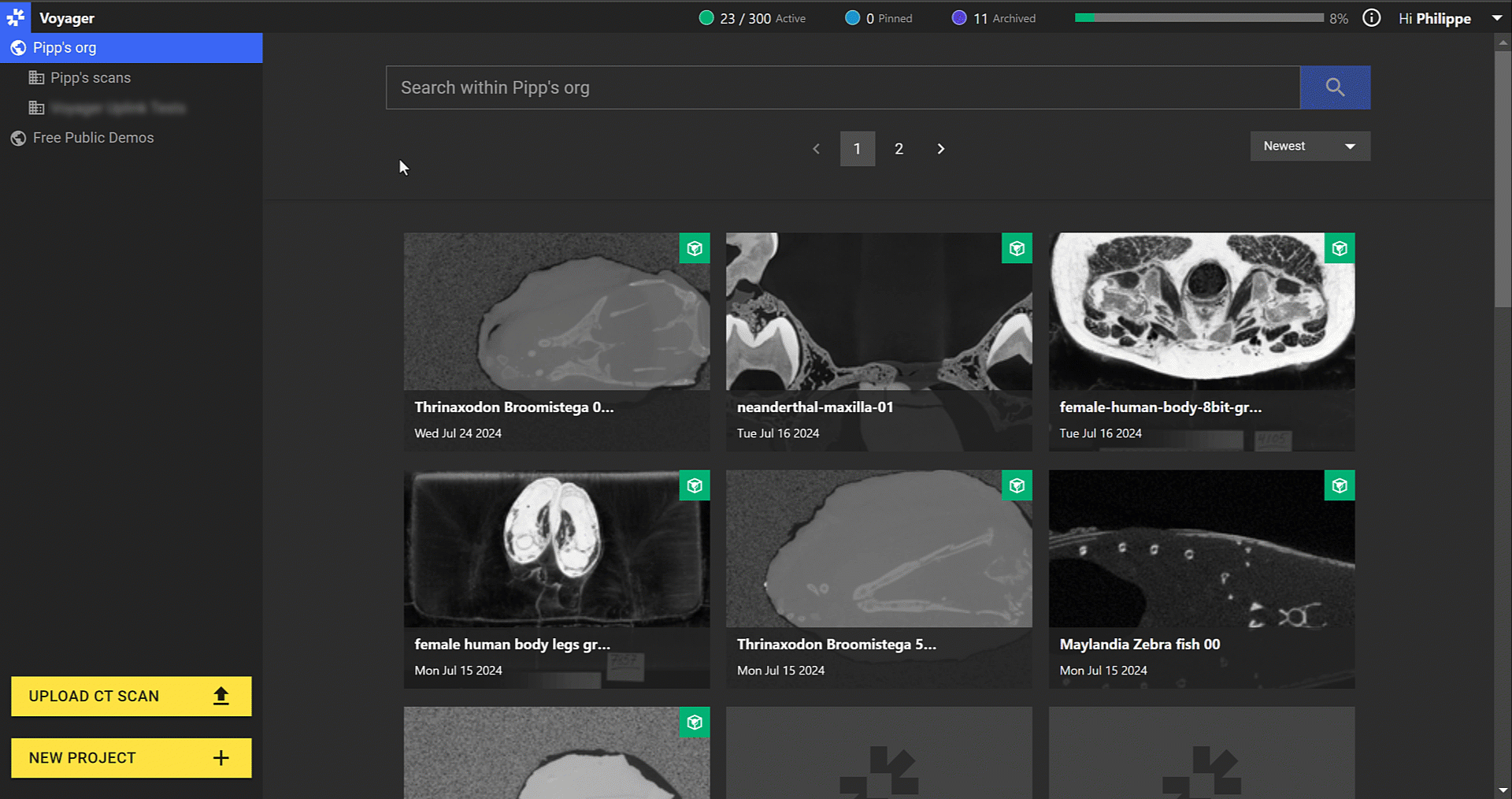Go to previous page arrow
Image resolution: width=1512 pixels, height=799 pixels.
pyautogui.click(x=817, y=149)
